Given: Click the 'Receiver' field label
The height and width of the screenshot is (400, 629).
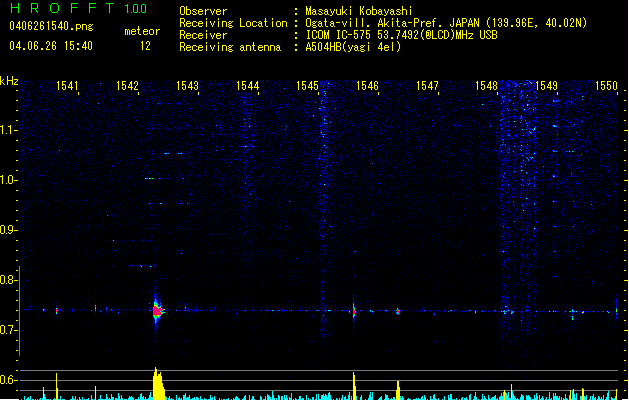Looking at the screenshot, I should [203, 35].
